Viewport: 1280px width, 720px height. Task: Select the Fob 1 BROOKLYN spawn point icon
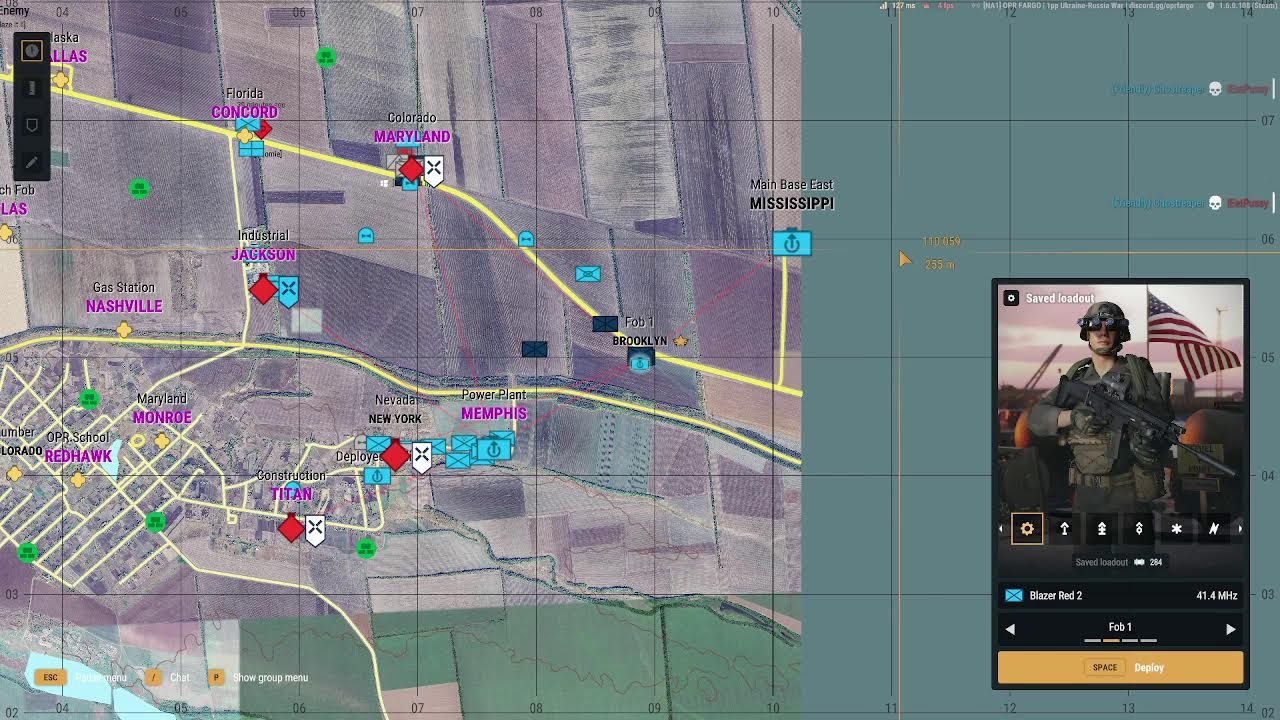point(640,362)
